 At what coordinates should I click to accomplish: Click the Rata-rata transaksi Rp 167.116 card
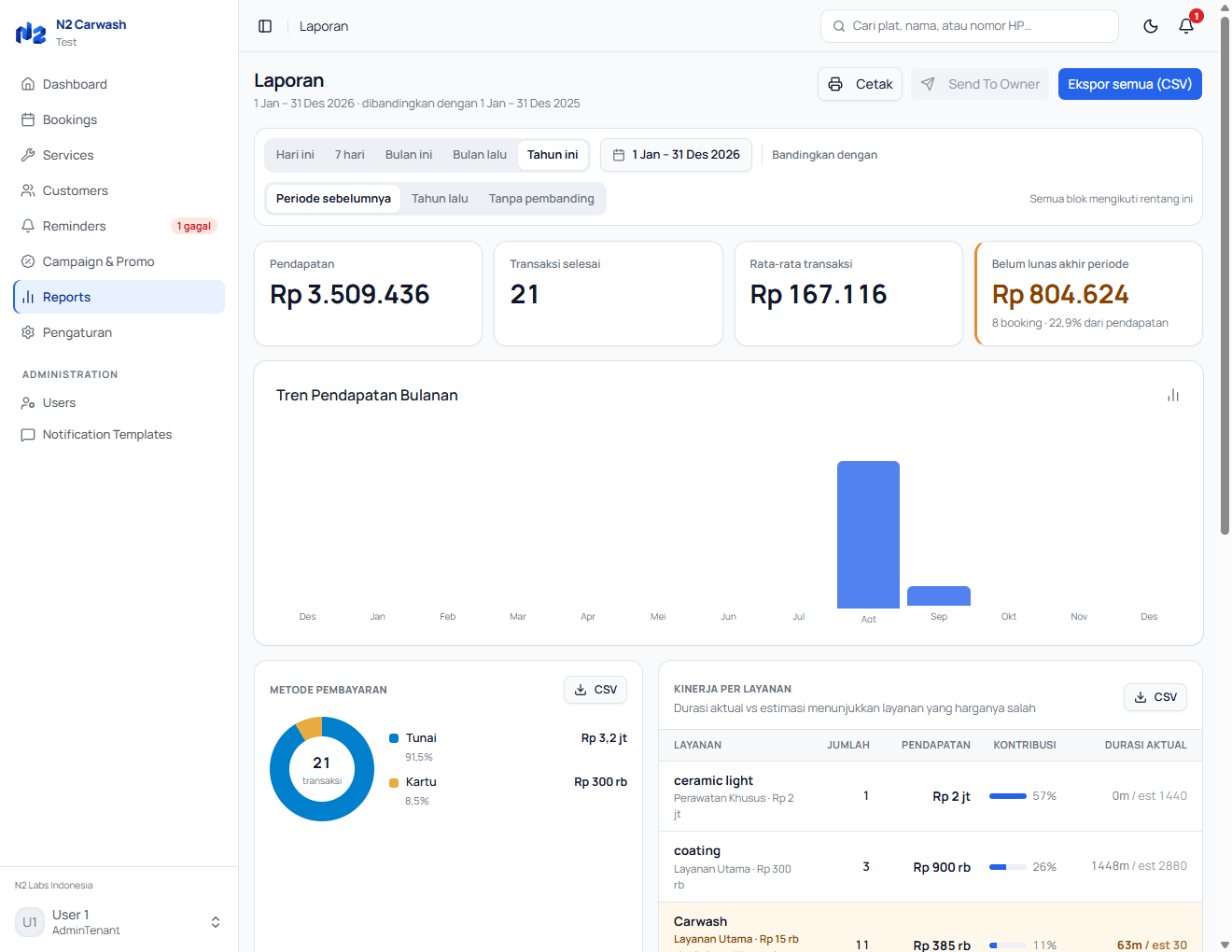click(848, 293)
